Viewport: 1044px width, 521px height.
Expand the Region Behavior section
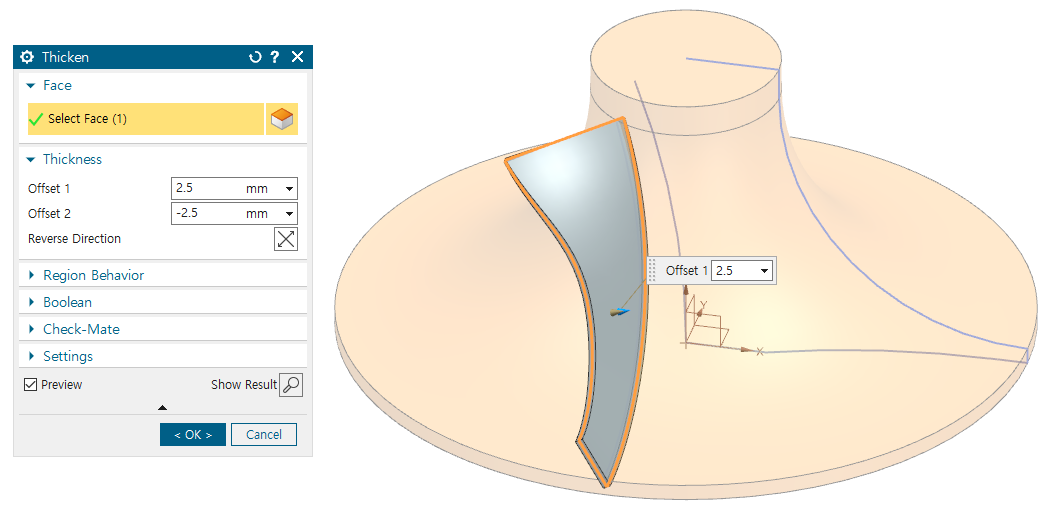tap(31, 275)
